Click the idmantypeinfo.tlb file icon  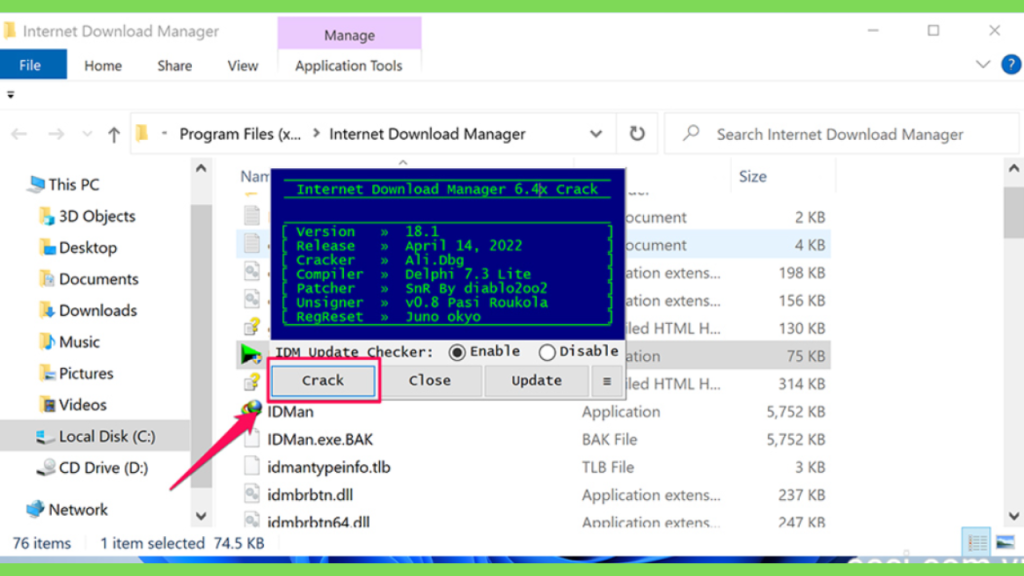tap(251, 466)
